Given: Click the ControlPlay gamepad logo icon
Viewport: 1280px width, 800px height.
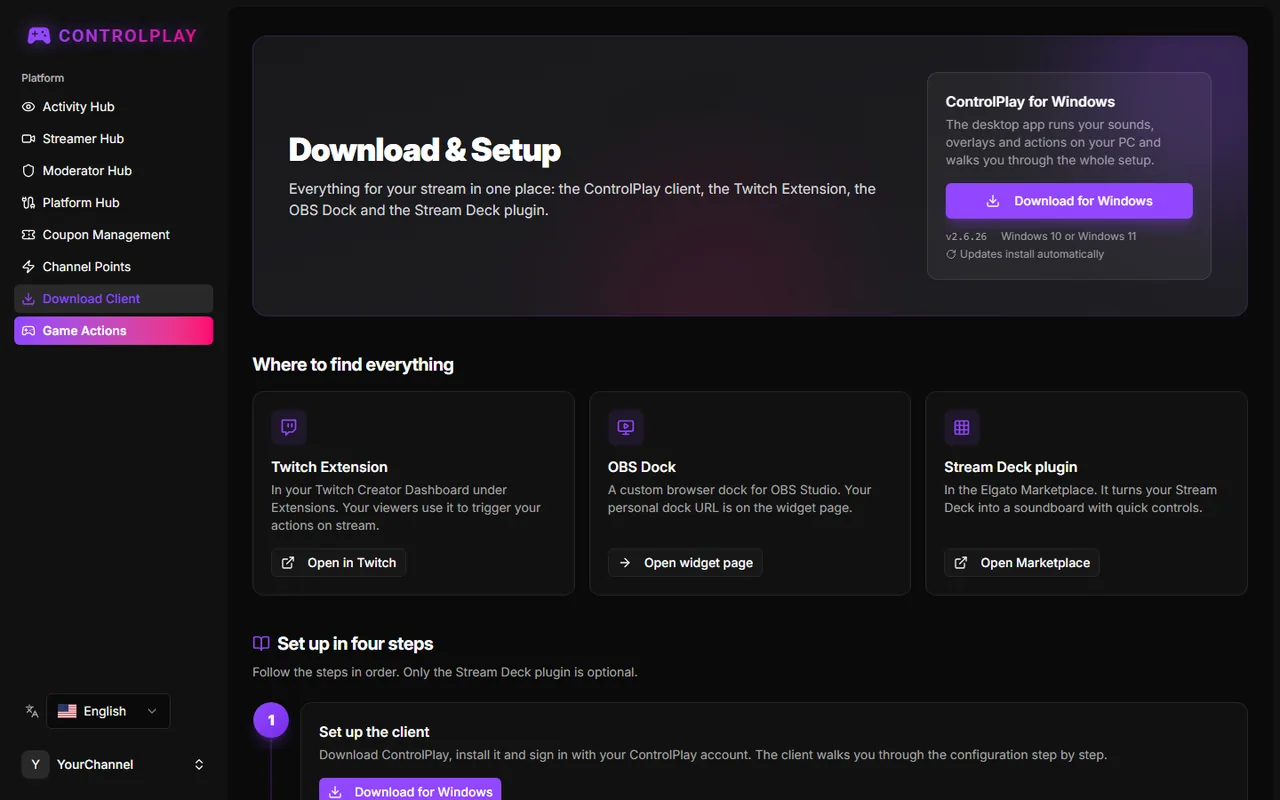Looking at the screenshot, I should tap(39, 36).
